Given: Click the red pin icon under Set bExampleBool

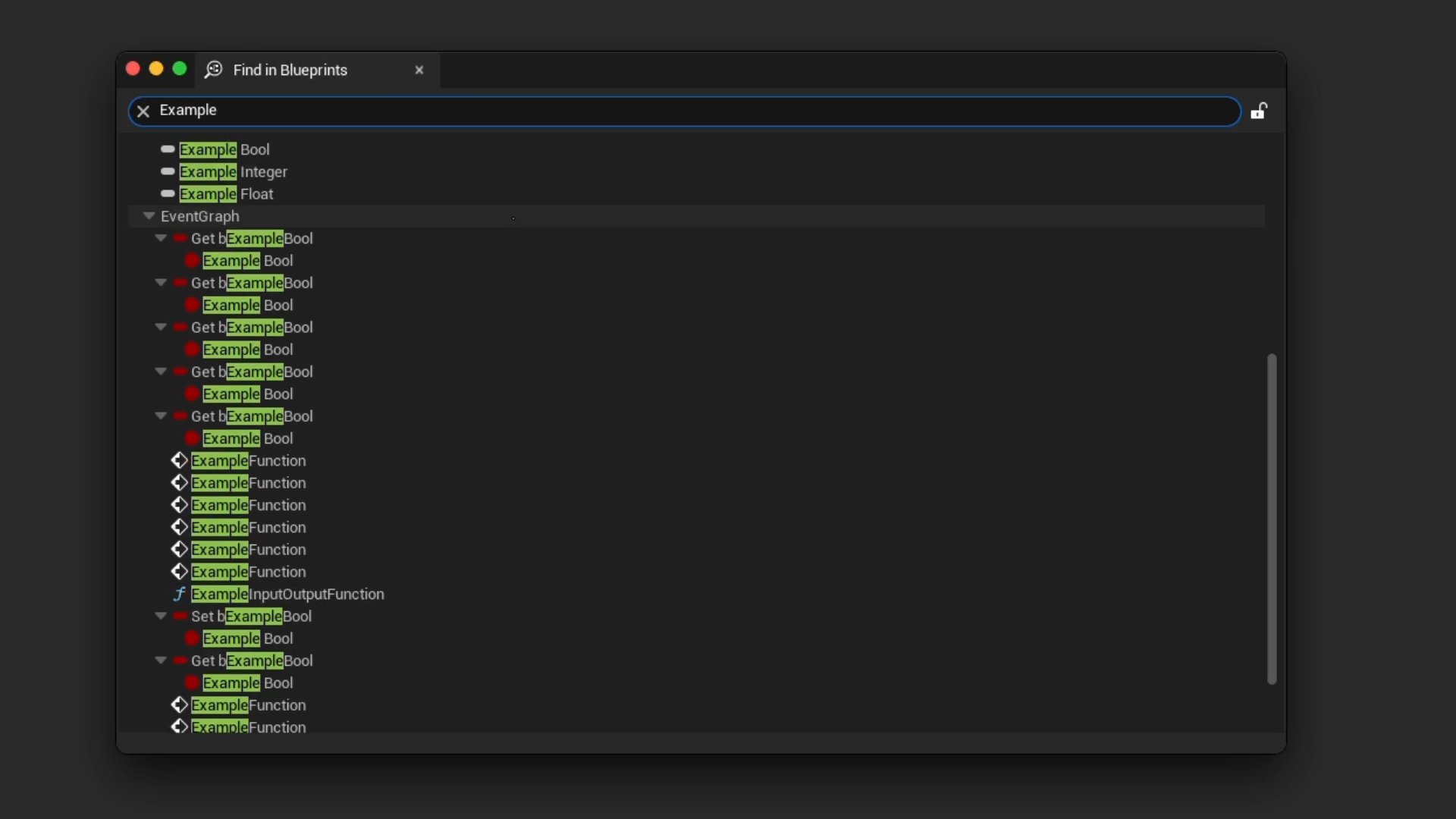Looking at the screenshot, I should point(192,639).
